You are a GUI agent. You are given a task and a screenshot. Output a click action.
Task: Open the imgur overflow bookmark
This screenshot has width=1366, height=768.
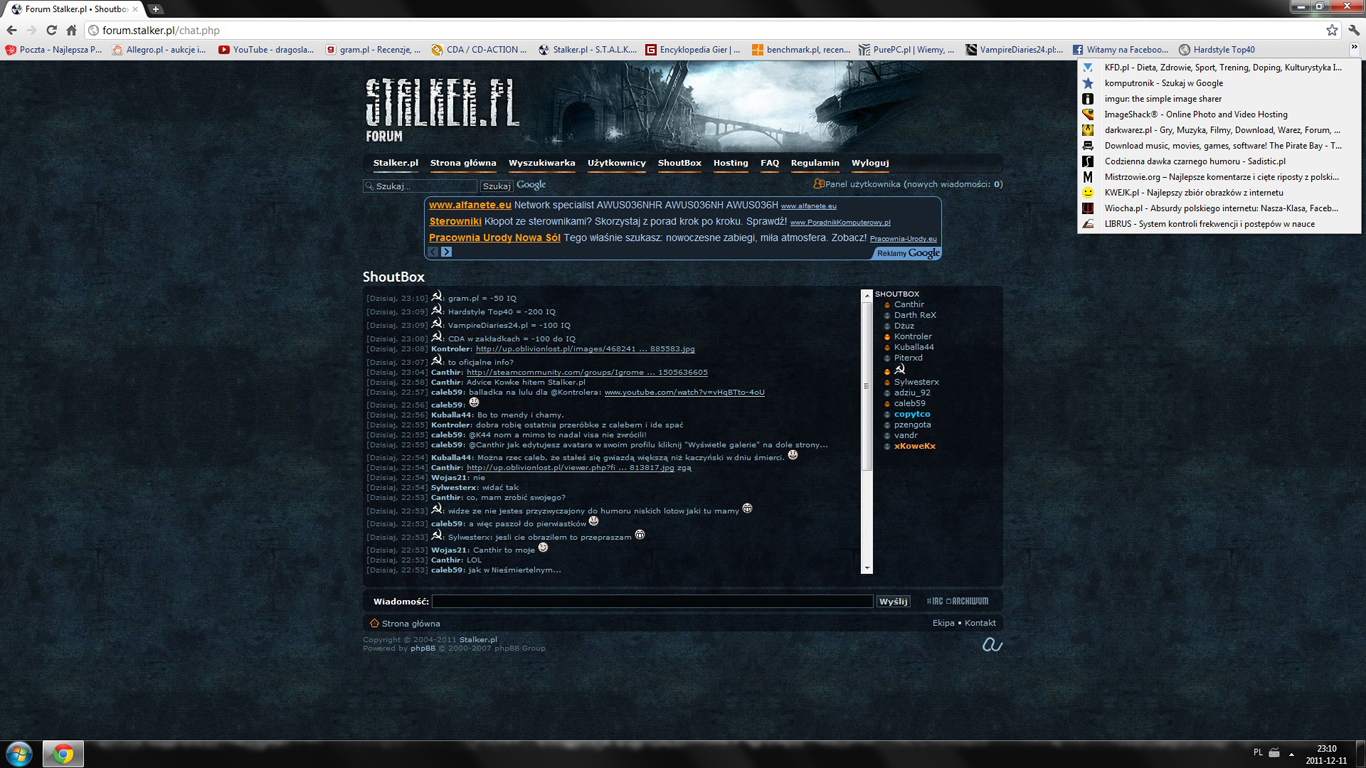point(1218,99)
